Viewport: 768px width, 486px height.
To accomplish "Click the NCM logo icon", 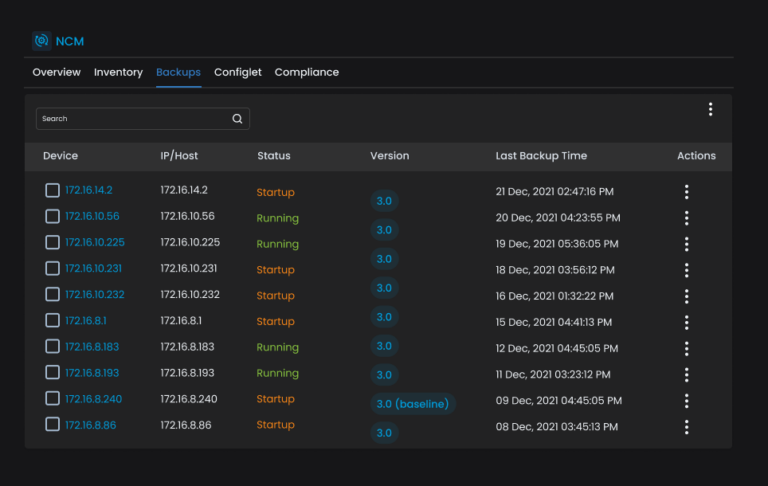I will pos(41,41).
